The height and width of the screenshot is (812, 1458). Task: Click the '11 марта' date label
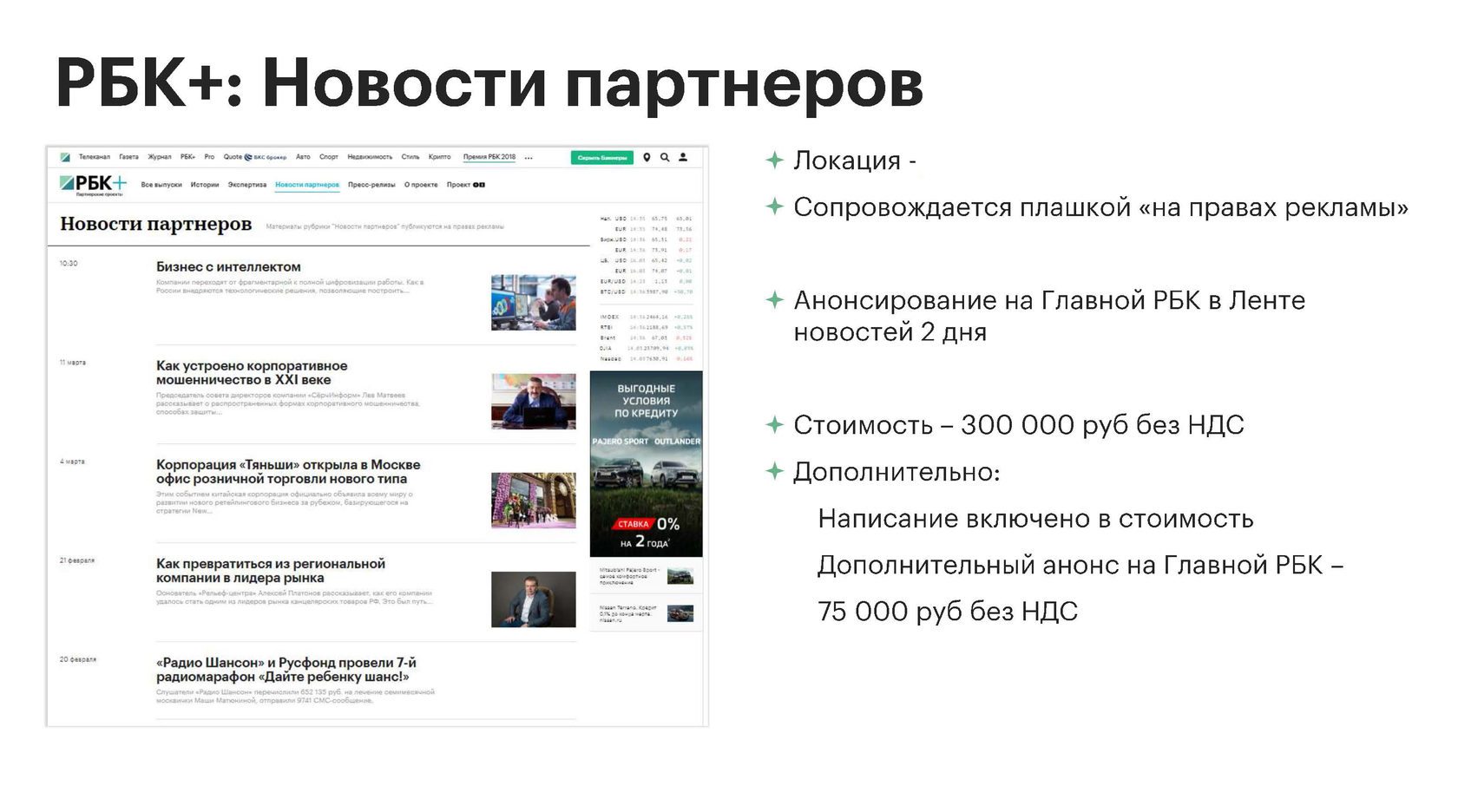point(73,362)
